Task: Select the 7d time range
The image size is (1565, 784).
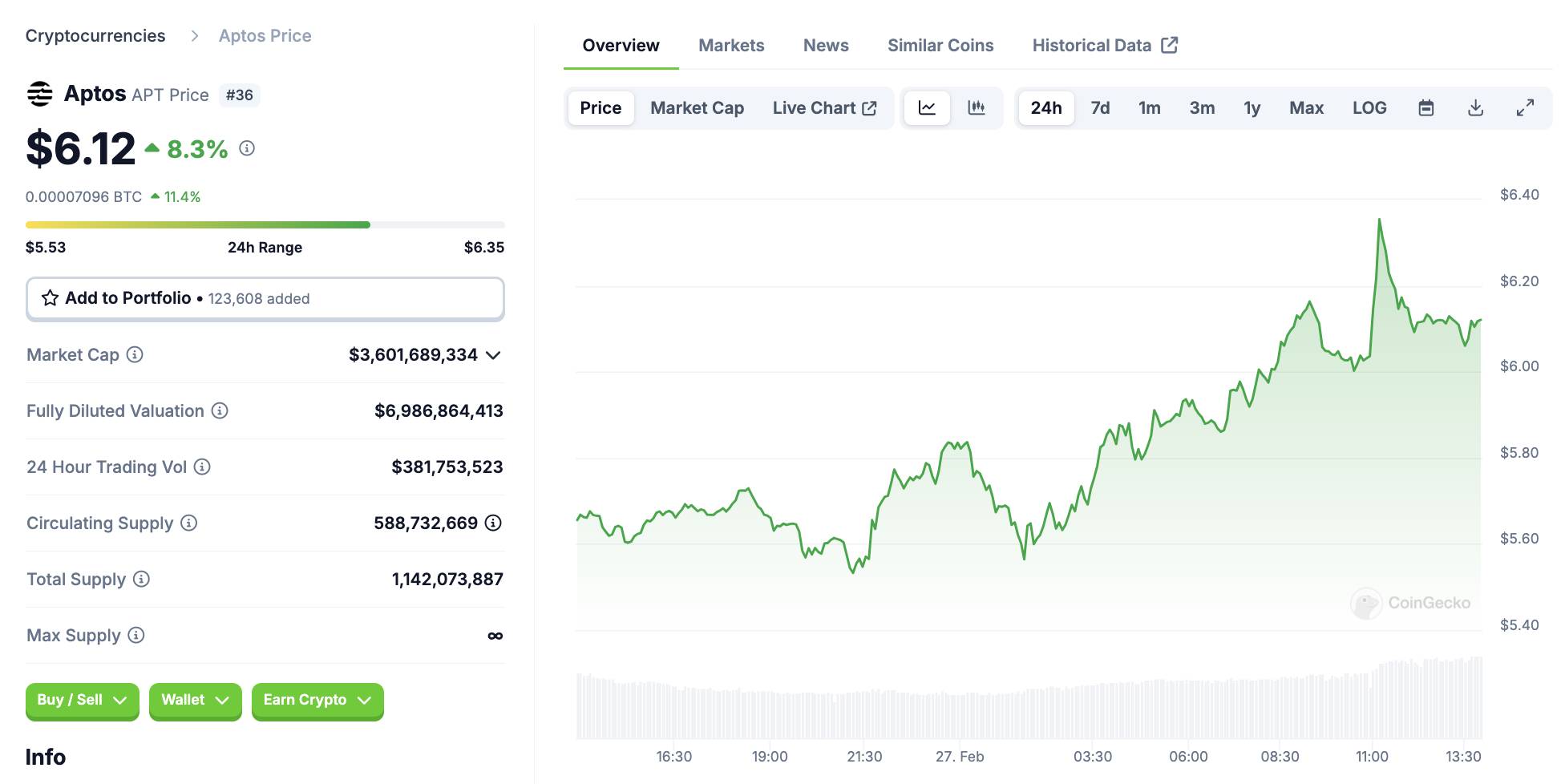Action: [1100, 107]
